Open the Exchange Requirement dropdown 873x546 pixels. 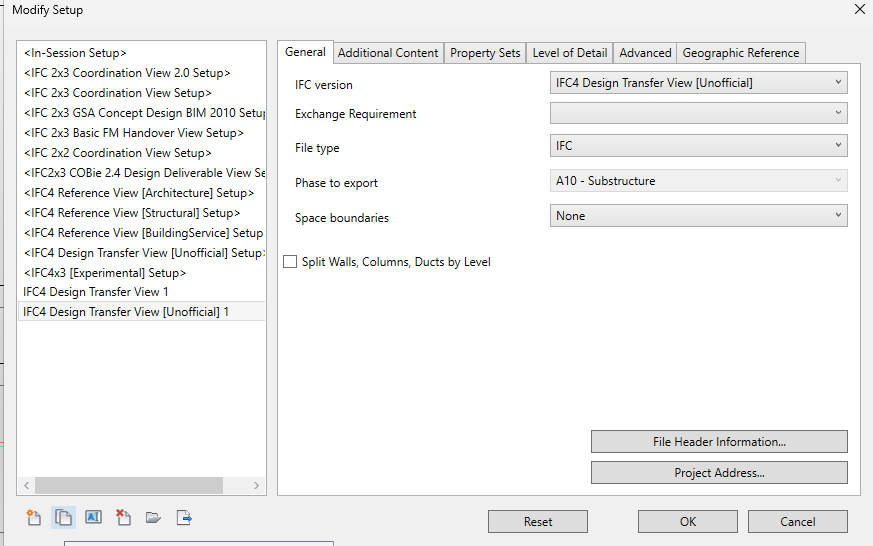(699, 113)
